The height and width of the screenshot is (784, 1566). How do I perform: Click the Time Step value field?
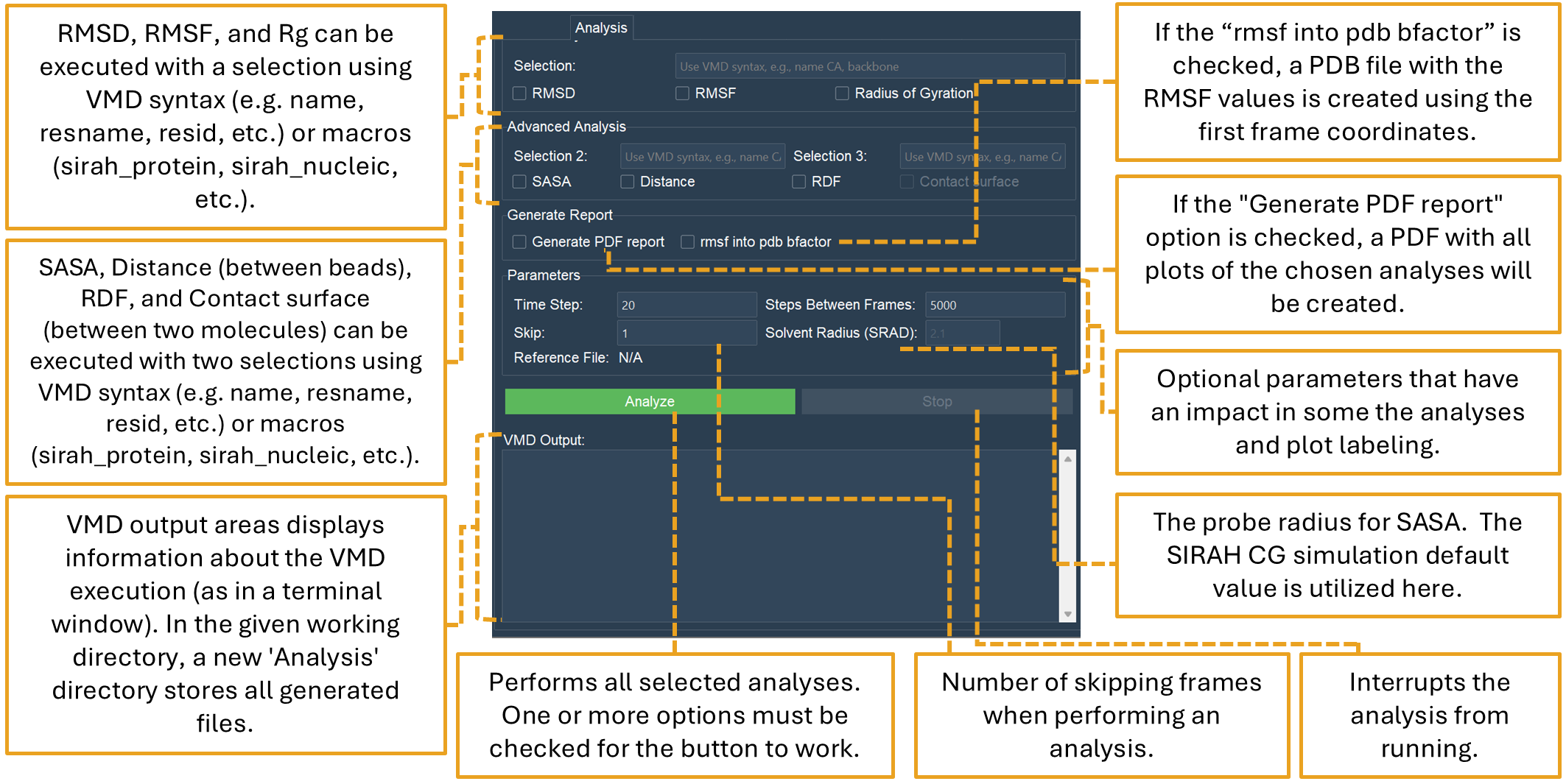[686, 305]
